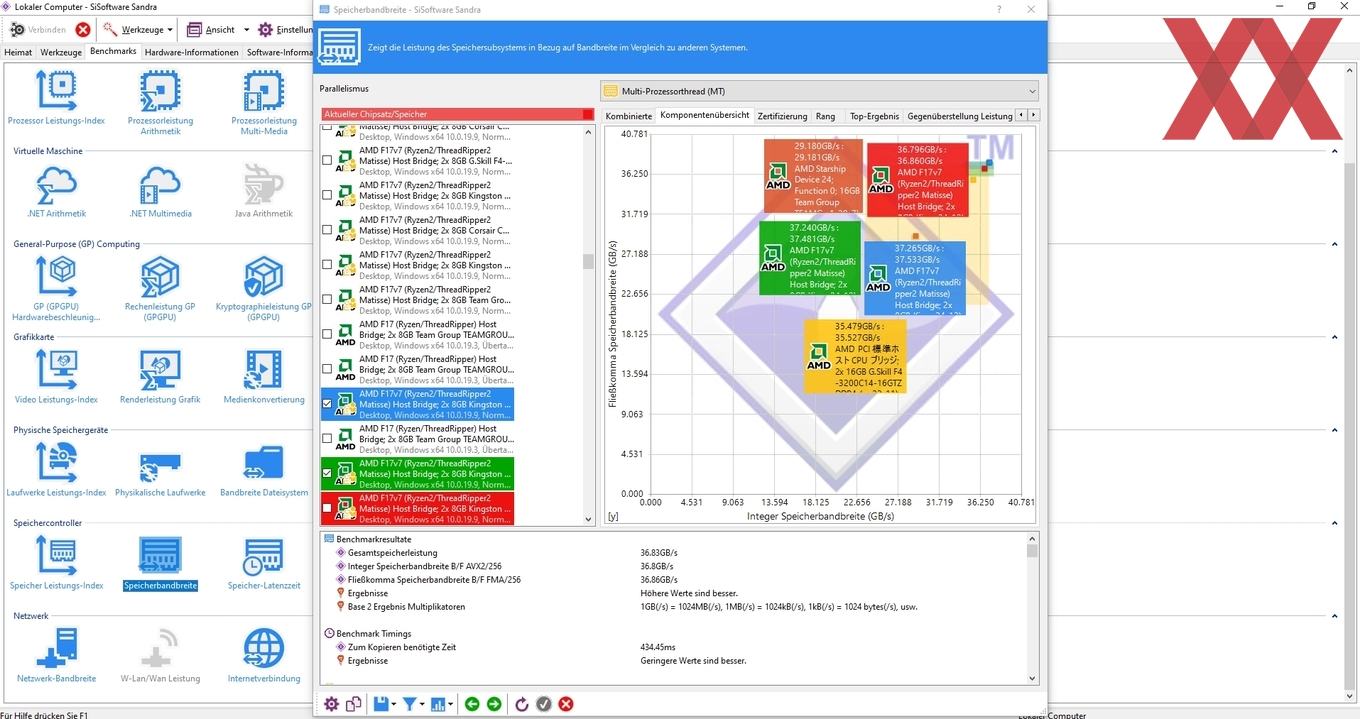Select the Speicherbandbreite module icon

tap(160, 555)
